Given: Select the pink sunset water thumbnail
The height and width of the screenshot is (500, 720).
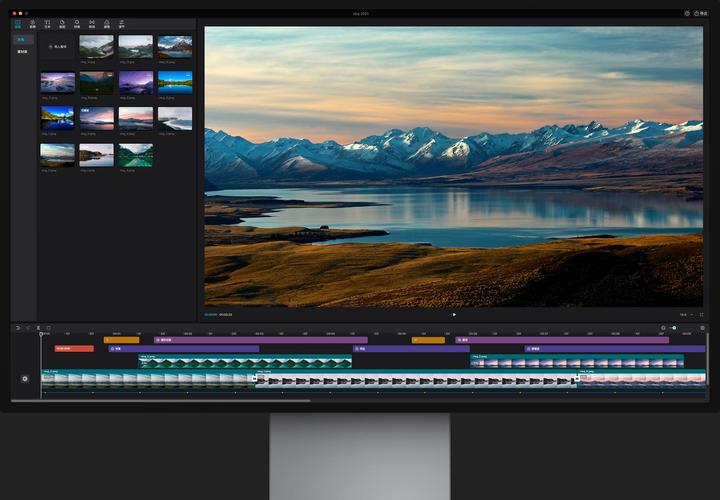Looking at the screenshot, I should pyautogui.click(x=135, y=118).
